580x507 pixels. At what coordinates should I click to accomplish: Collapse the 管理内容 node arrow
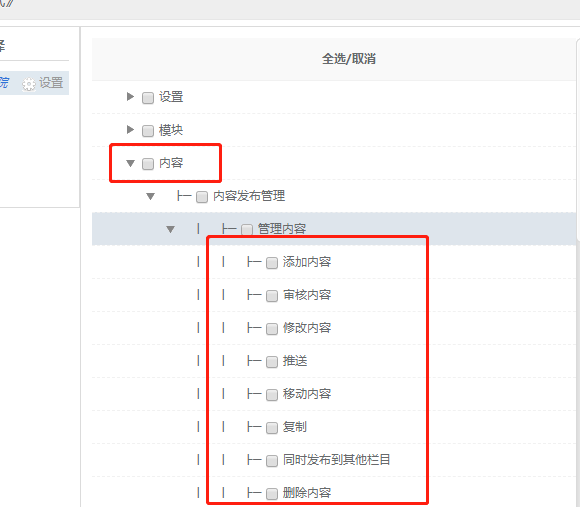click(170, 229)
